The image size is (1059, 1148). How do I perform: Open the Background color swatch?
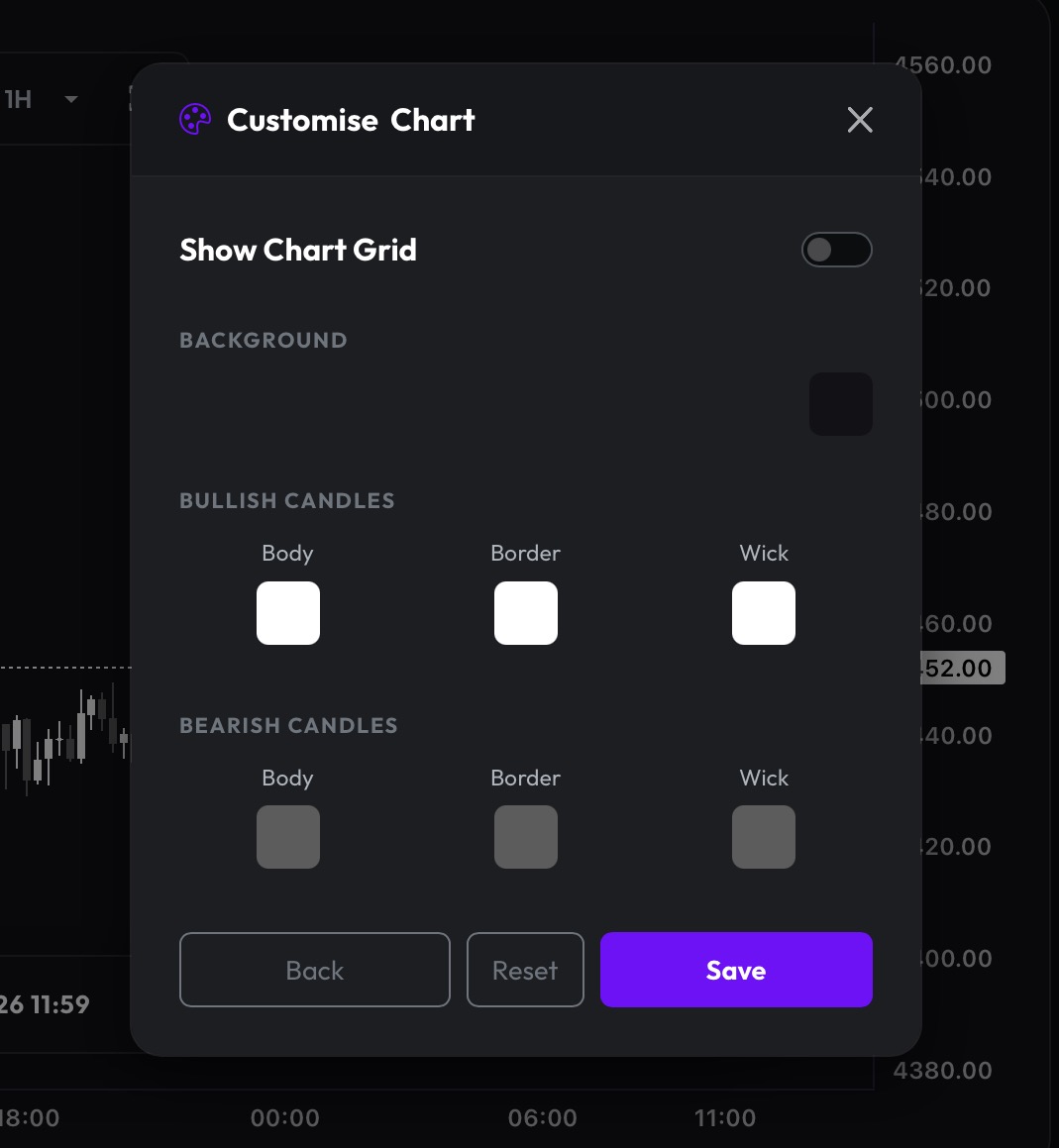point(840,404)
